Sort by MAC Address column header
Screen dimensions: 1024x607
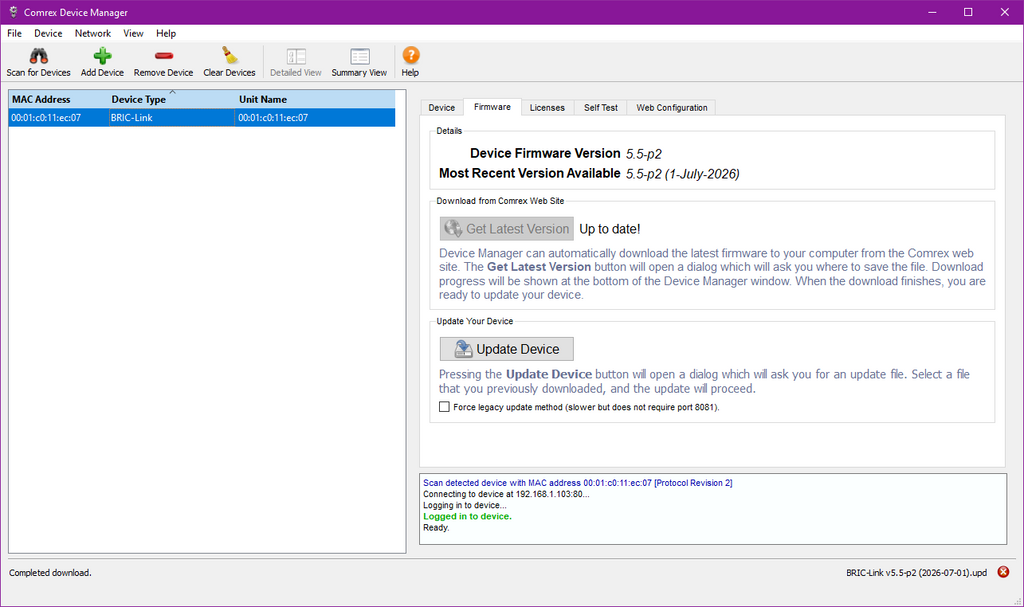[59, 99]
